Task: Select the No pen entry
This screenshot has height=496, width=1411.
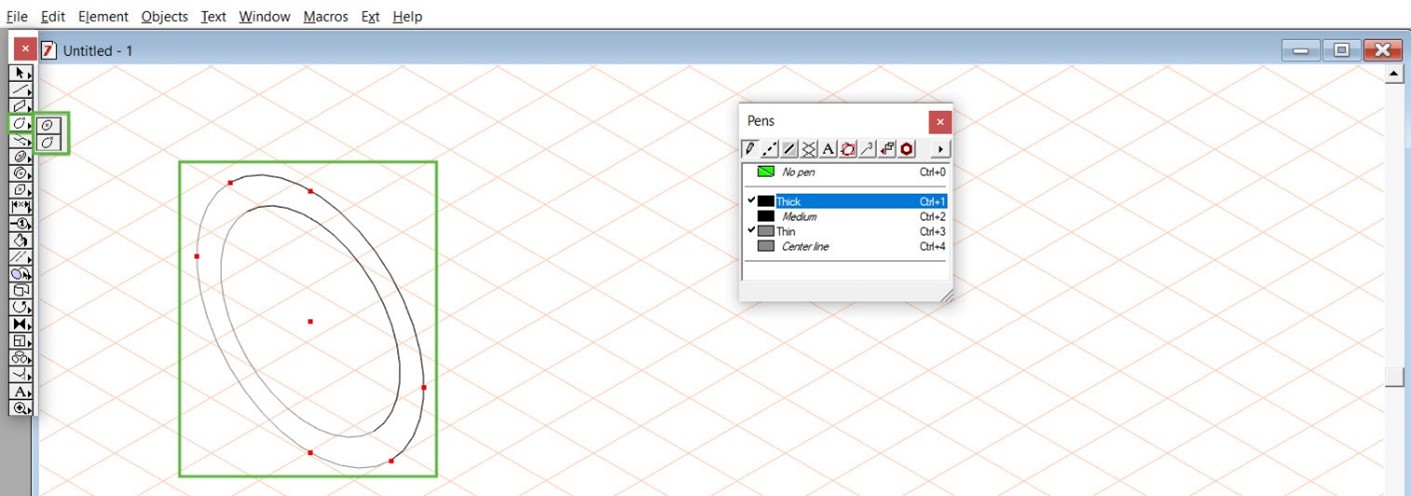Action: tap(845, 172)
